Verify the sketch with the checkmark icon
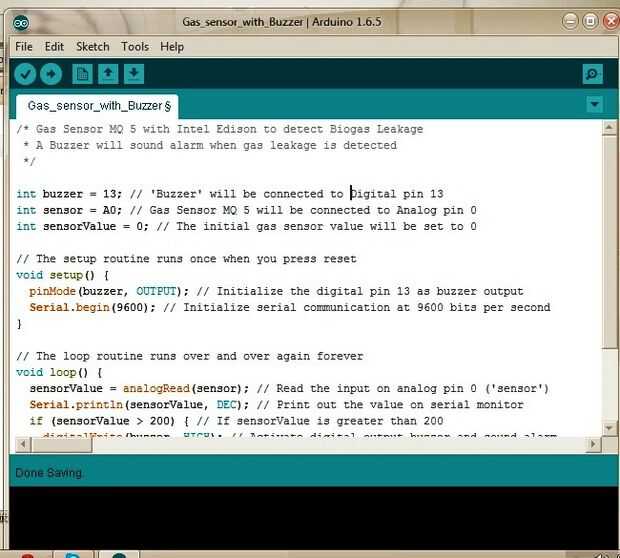 [25, 74]
